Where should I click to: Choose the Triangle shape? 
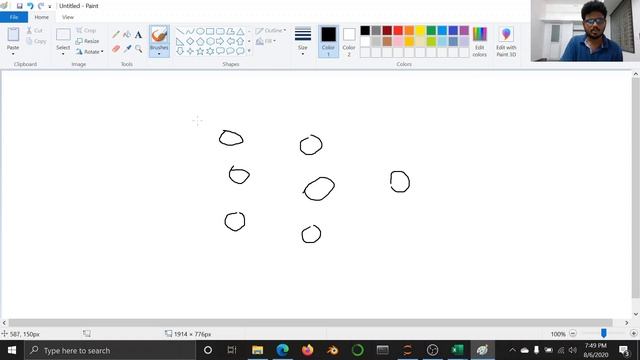(240, 31)
